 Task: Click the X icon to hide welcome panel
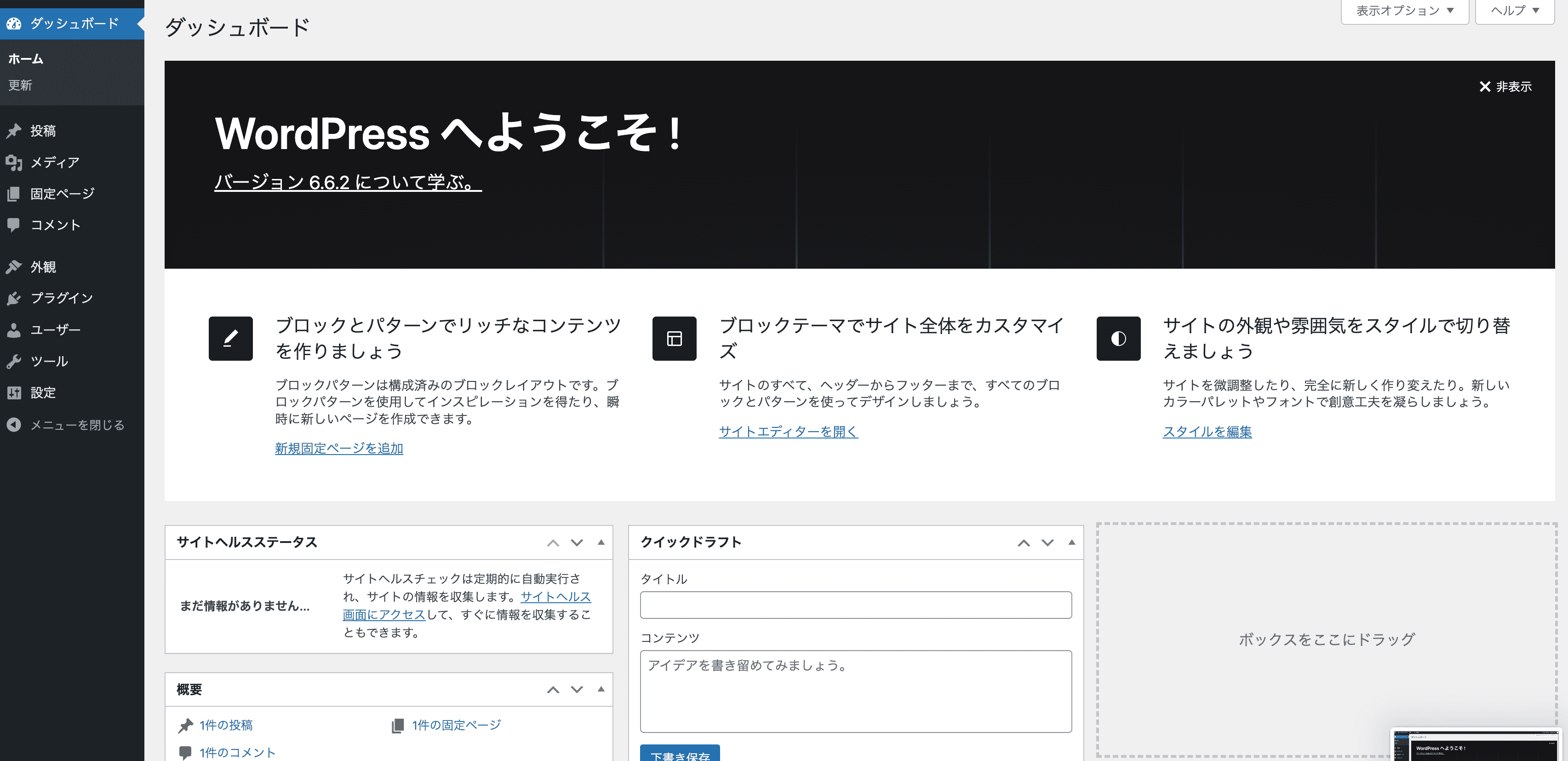pos(1485,86)
